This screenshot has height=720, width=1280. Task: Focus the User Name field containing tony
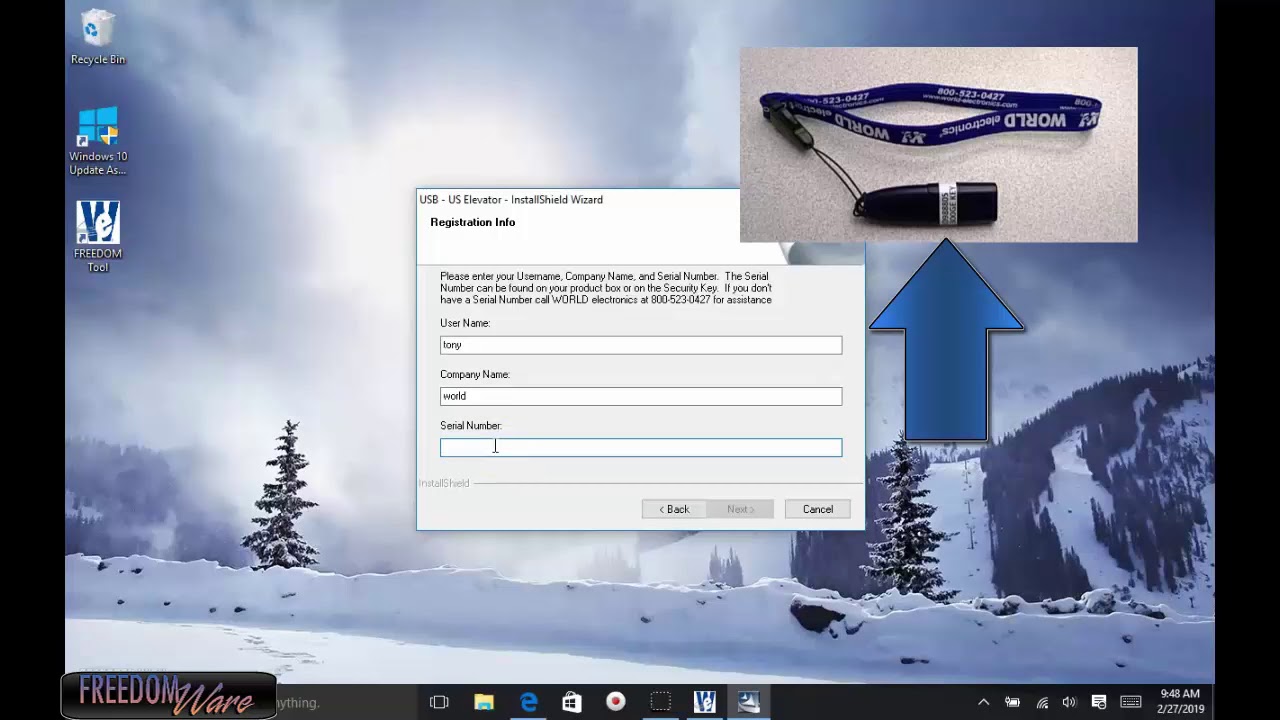point(641,345)
